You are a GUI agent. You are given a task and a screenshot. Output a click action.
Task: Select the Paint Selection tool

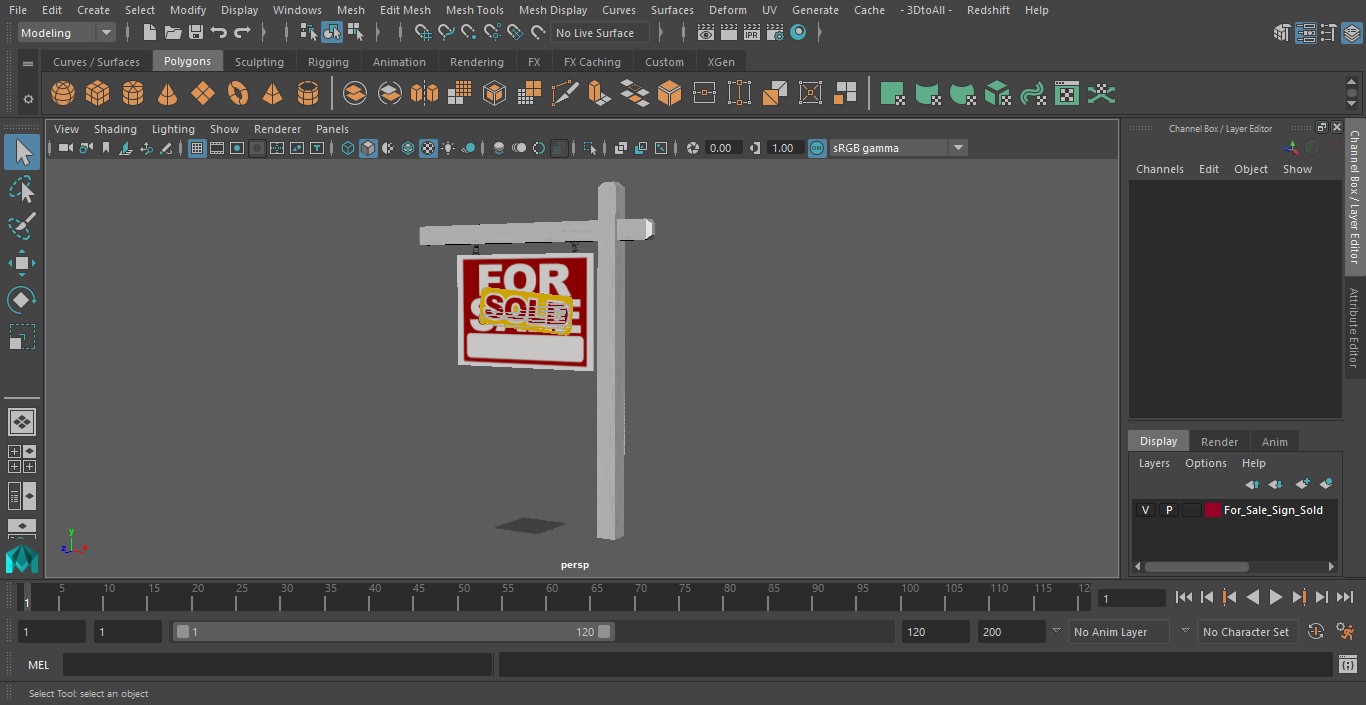(21, 226)
